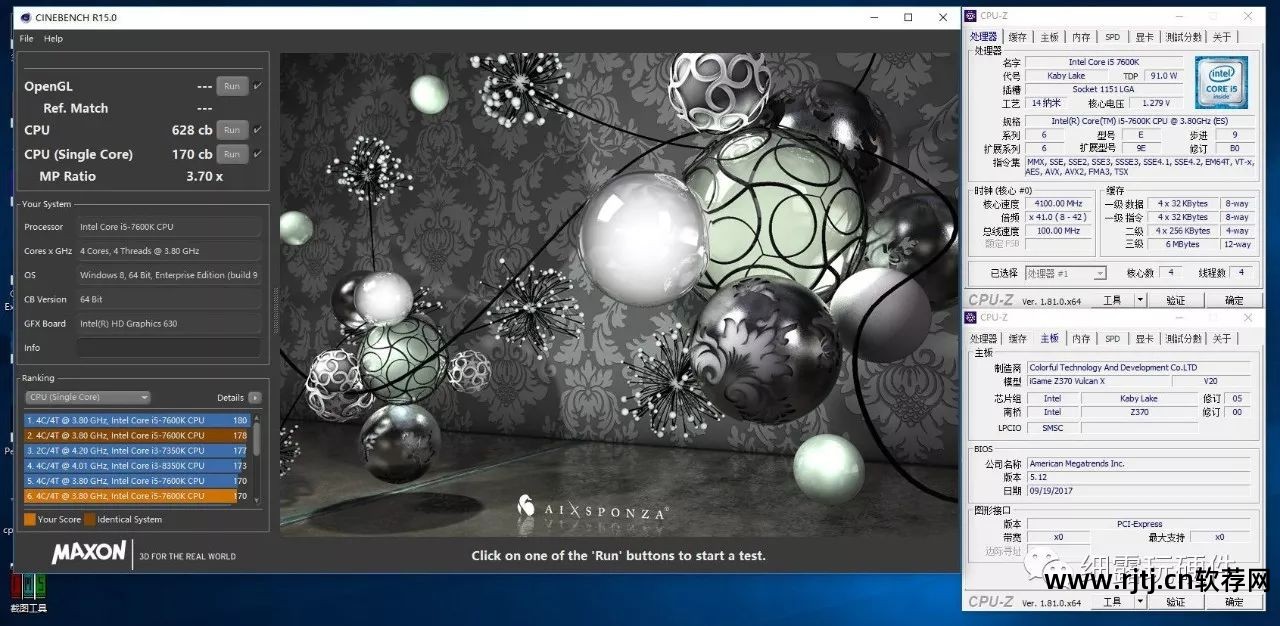This screenshot has width=1280, height=626.
Task: Select 主板 tab in upper CPU-Z window
Action: coord(1049,37)
